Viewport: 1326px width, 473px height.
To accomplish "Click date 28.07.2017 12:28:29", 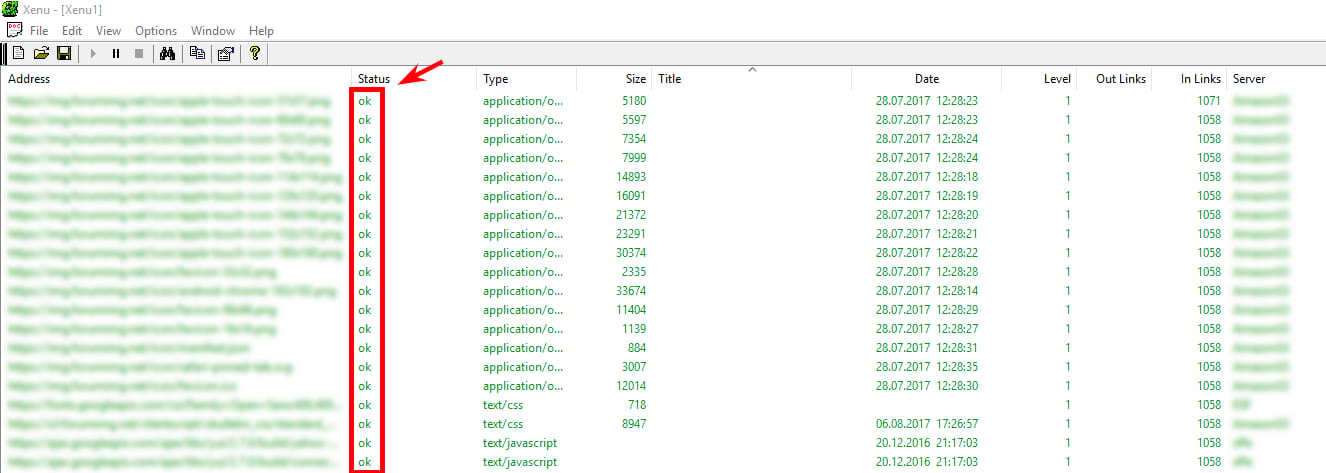I will coord(926,310).
